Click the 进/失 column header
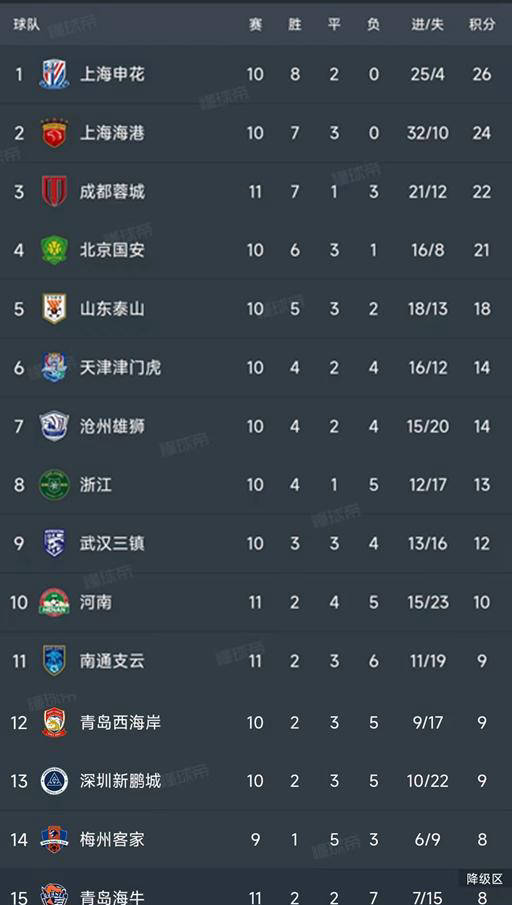 pyautogui.click(x=427, y=25)
